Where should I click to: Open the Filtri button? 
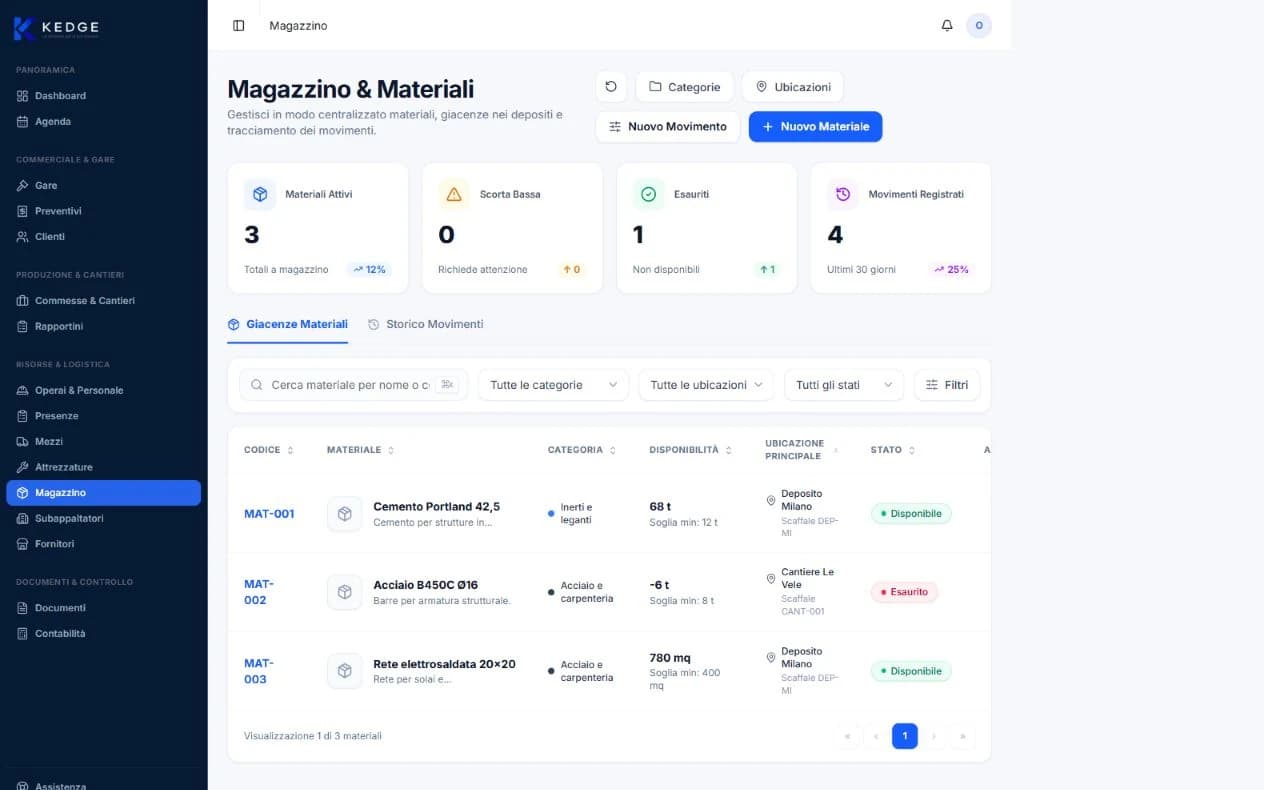(947, 385)
